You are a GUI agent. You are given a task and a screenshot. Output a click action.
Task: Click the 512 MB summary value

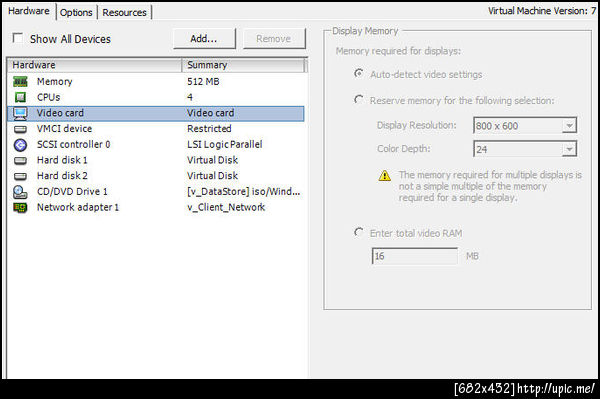203,81
